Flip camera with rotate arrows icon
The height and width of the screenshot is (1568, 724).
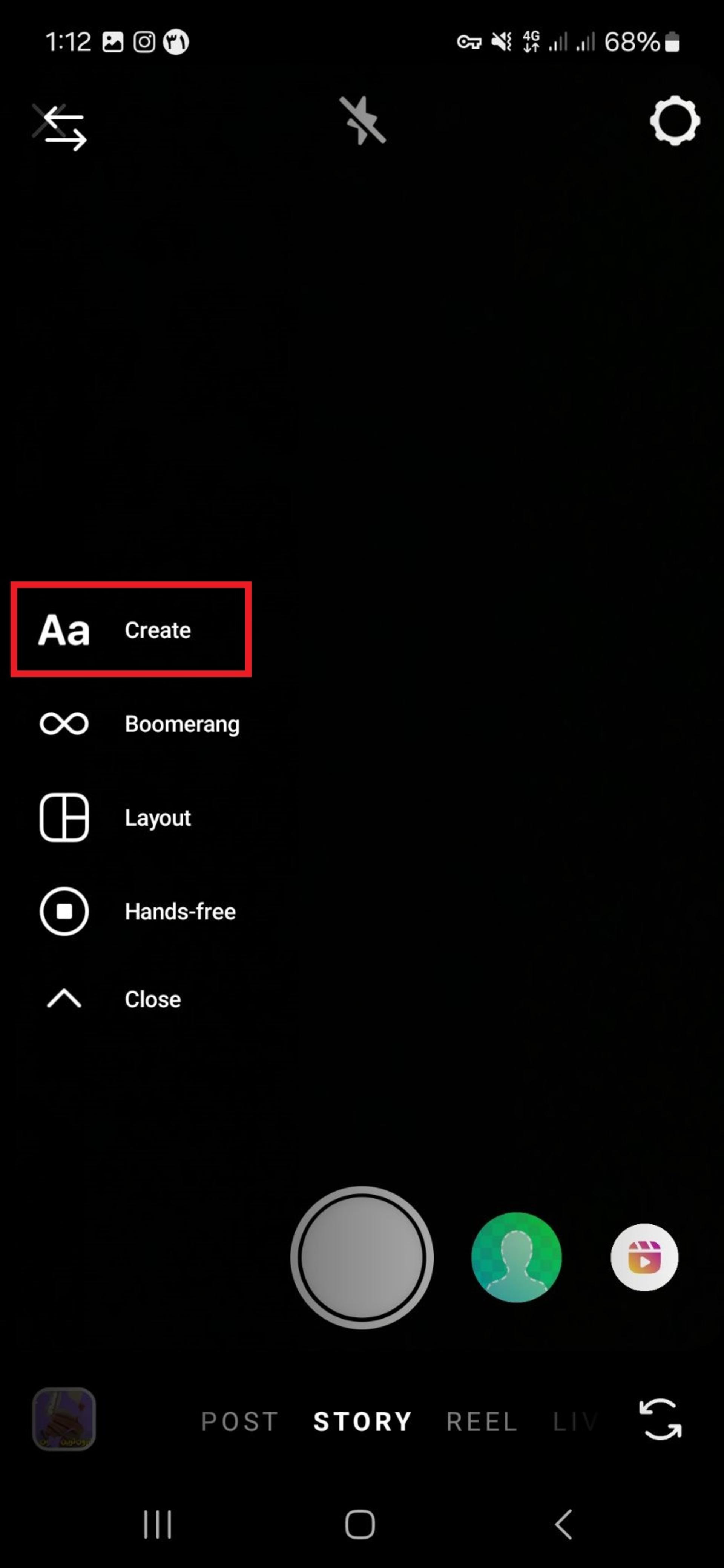[660, 1420]
